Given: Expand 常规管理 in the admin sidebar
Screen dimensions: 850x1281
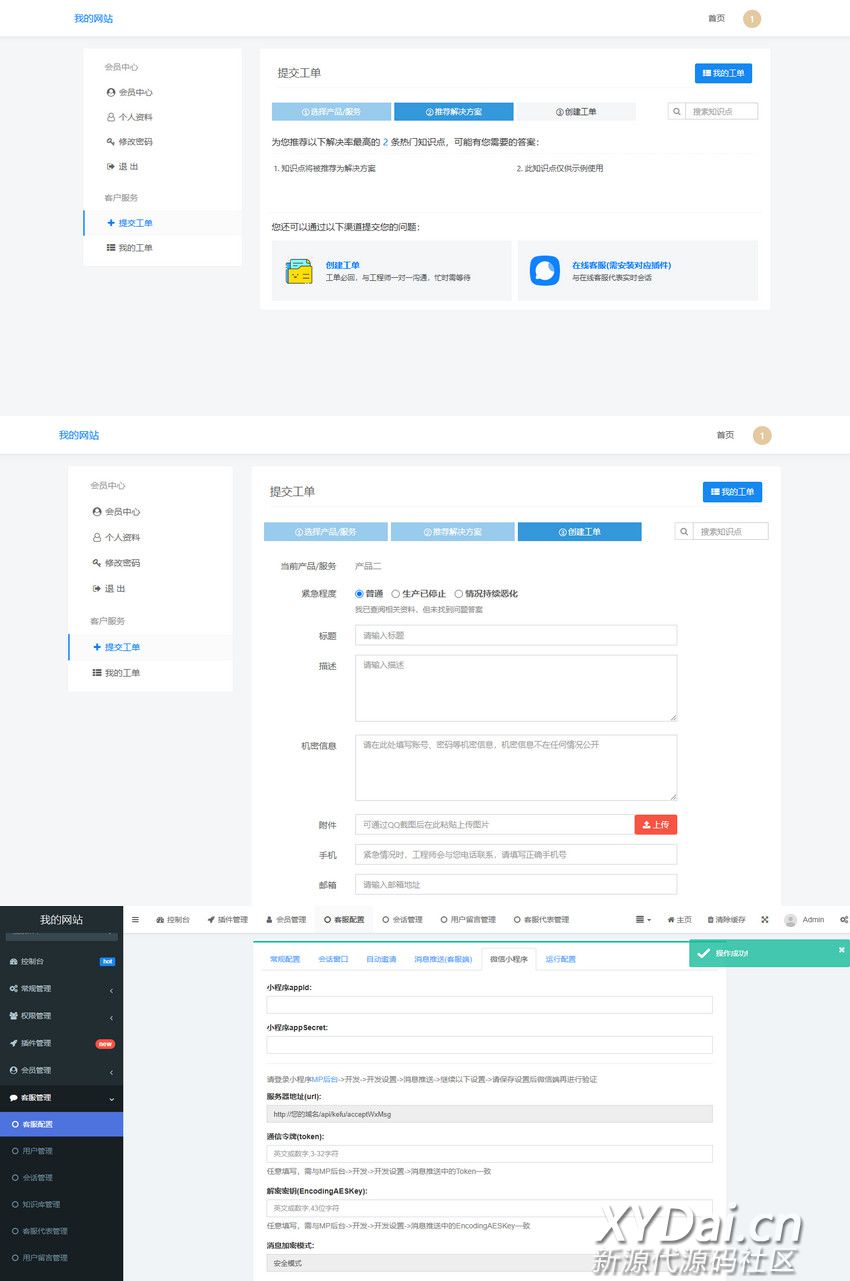Looking at the screenshot, I should click(60, 988).
